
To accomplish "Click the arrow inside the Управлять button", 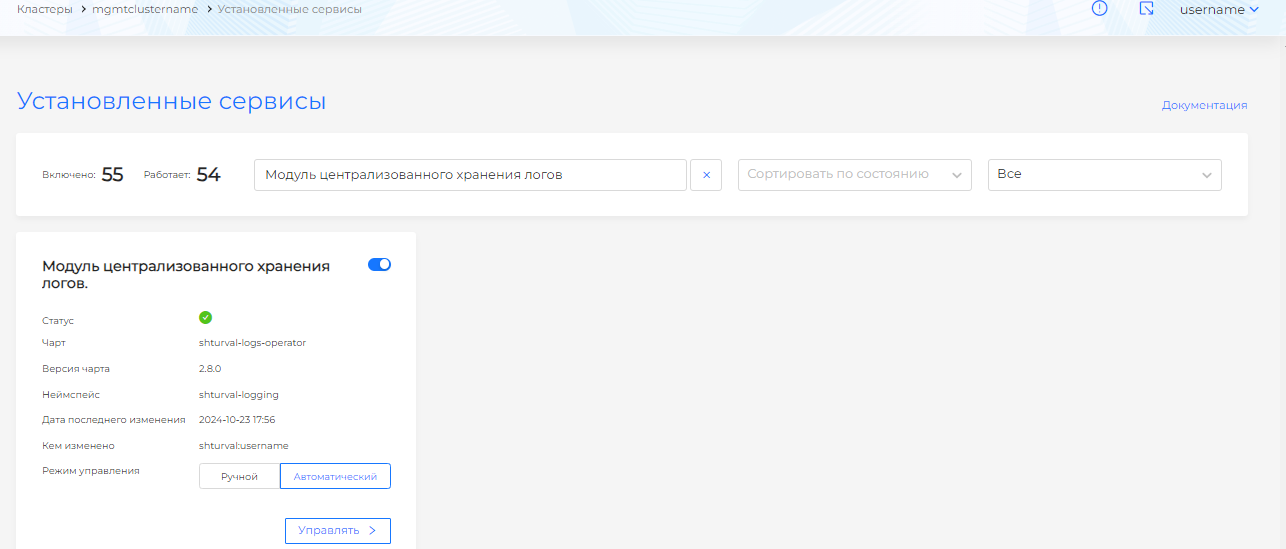I will click(x=372, y=531).
